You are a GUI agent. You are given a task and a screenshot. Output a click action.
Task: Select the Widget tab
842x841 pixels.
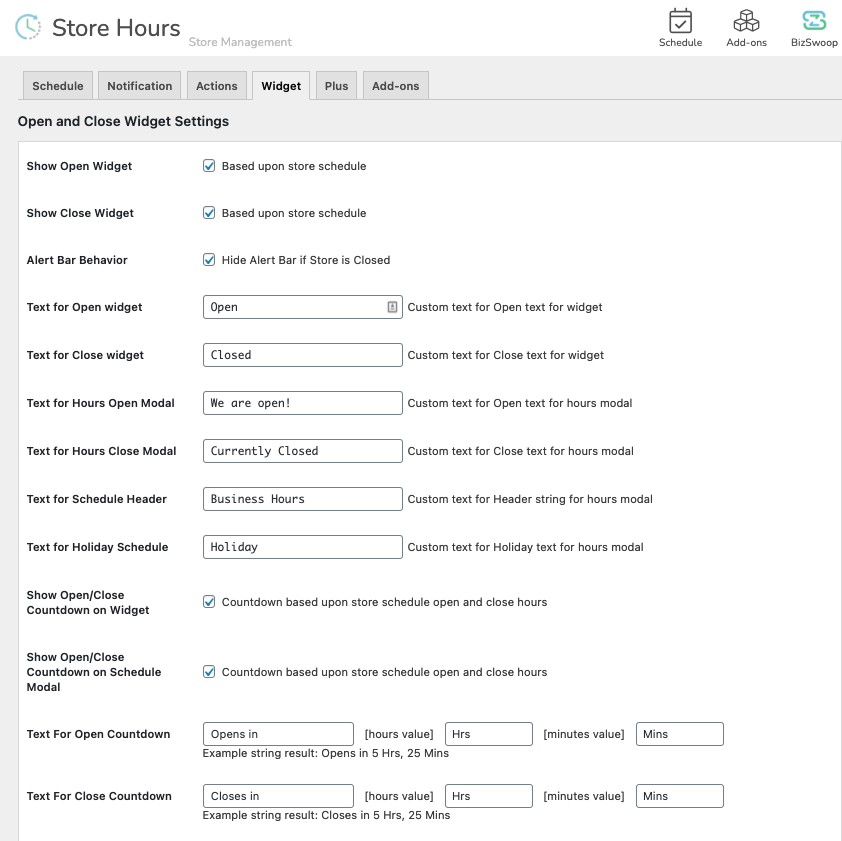pos(281,86)
